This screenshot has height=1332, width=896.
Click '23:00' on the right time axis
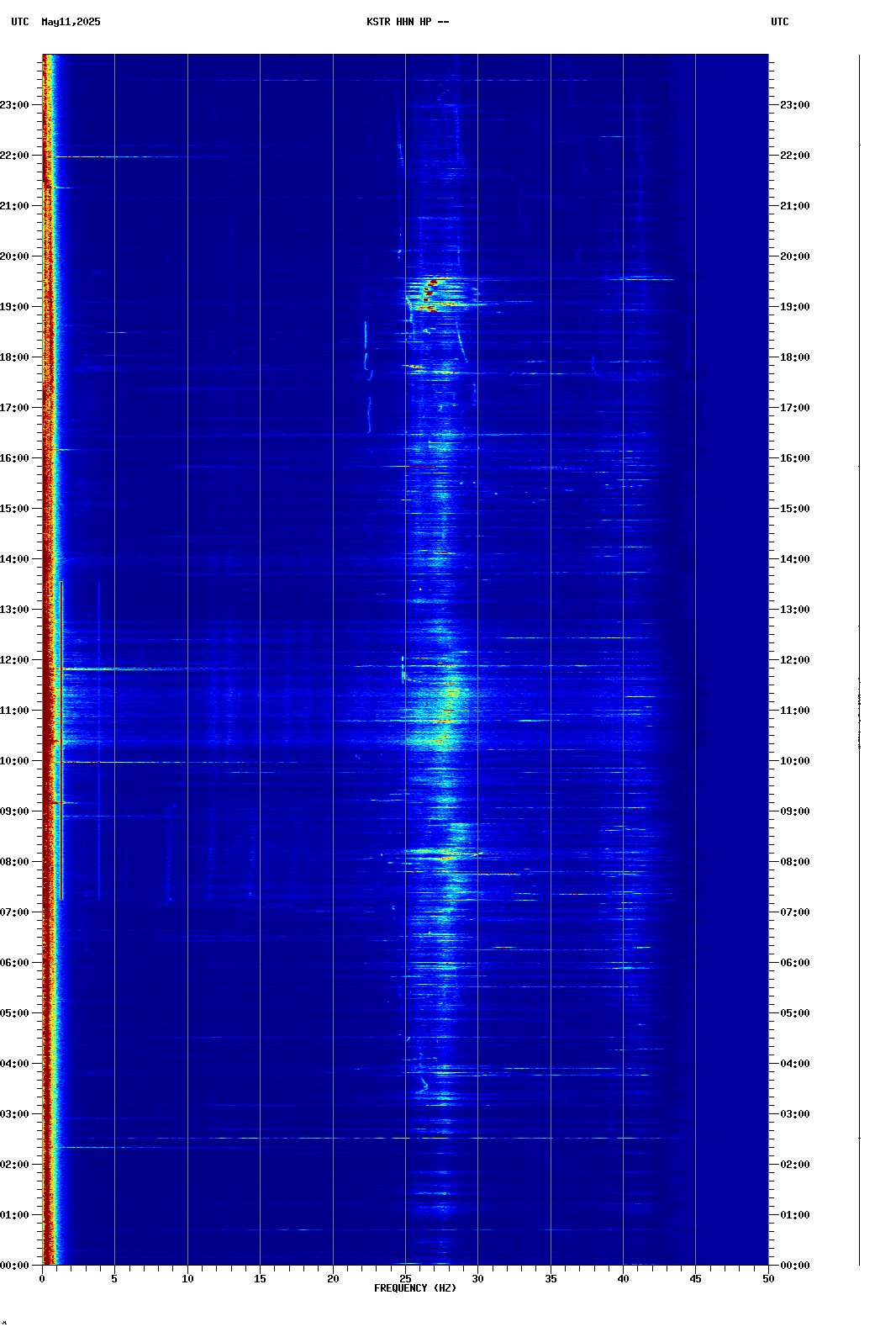click(x=795, y=105)
